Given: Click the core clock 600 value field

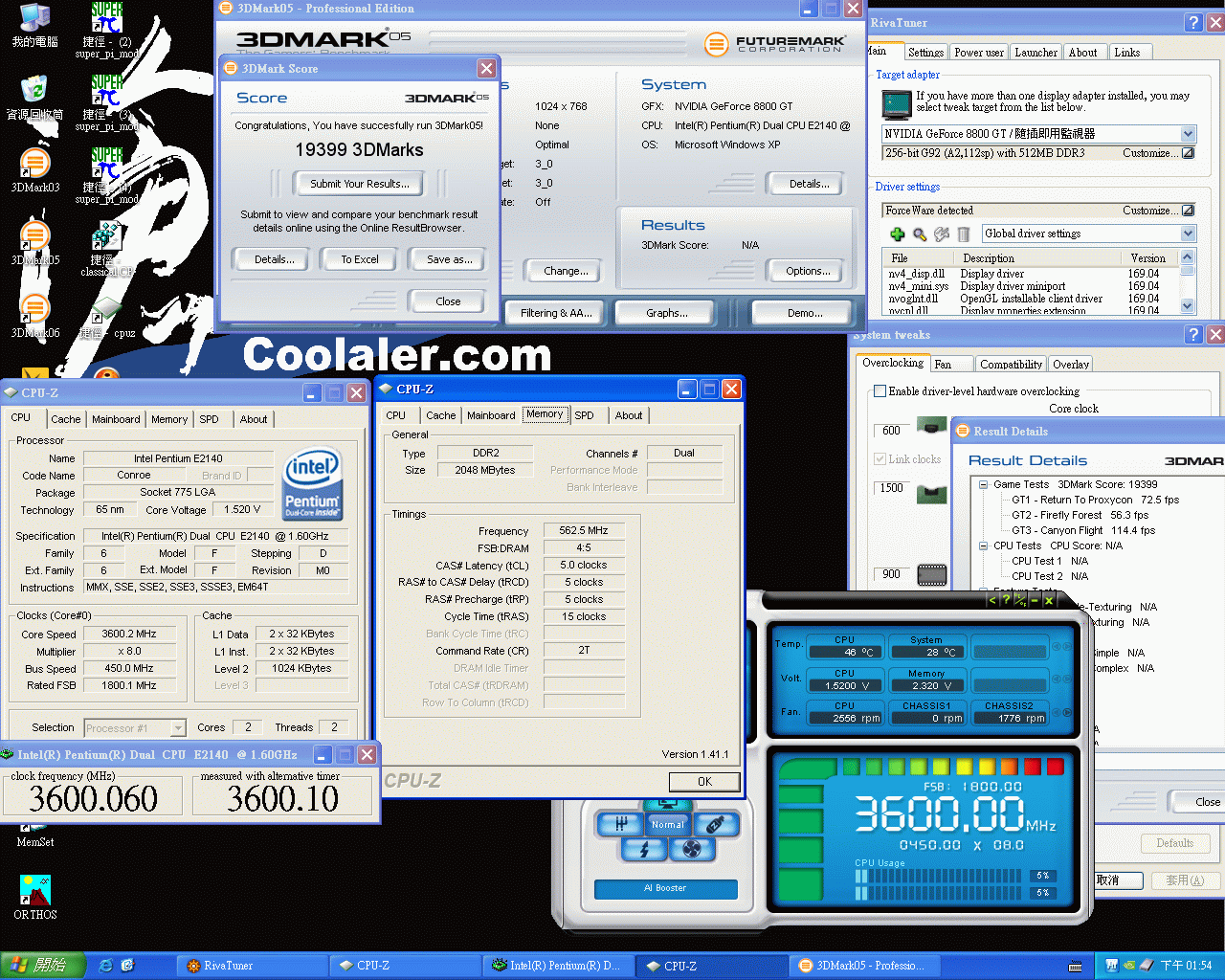Looking at the screenshot, I should tap(891, 431).
